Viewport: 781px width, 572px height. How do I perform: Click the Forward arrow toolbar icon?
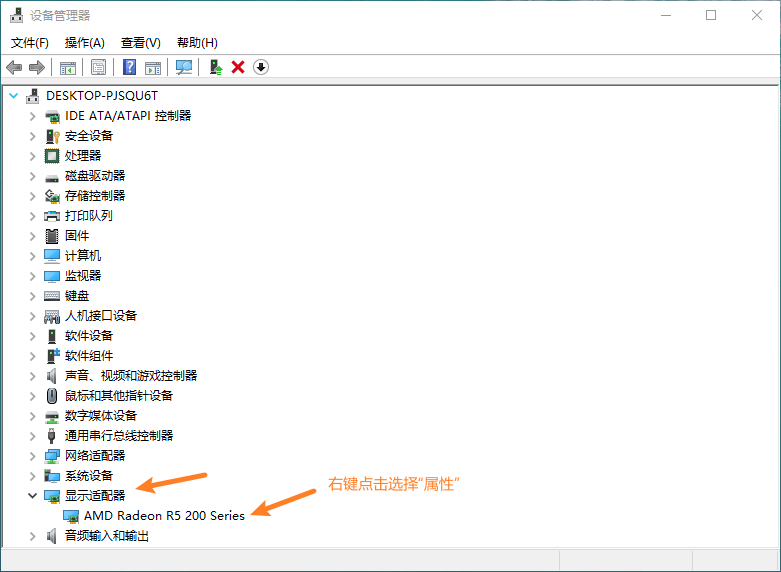pyautogui.click(x=37, y=67)
